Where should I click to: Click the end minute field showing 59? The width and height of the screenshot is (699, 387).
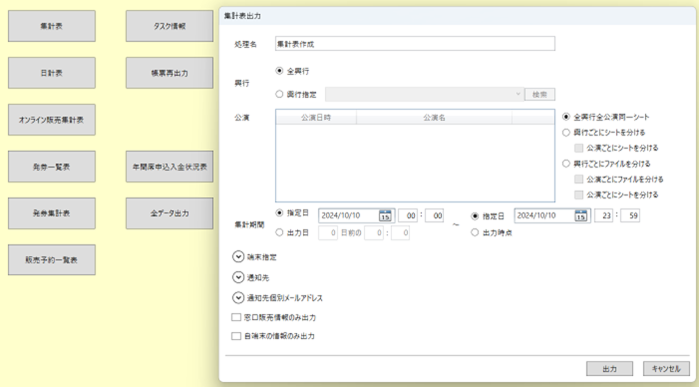tap(630, 216)
